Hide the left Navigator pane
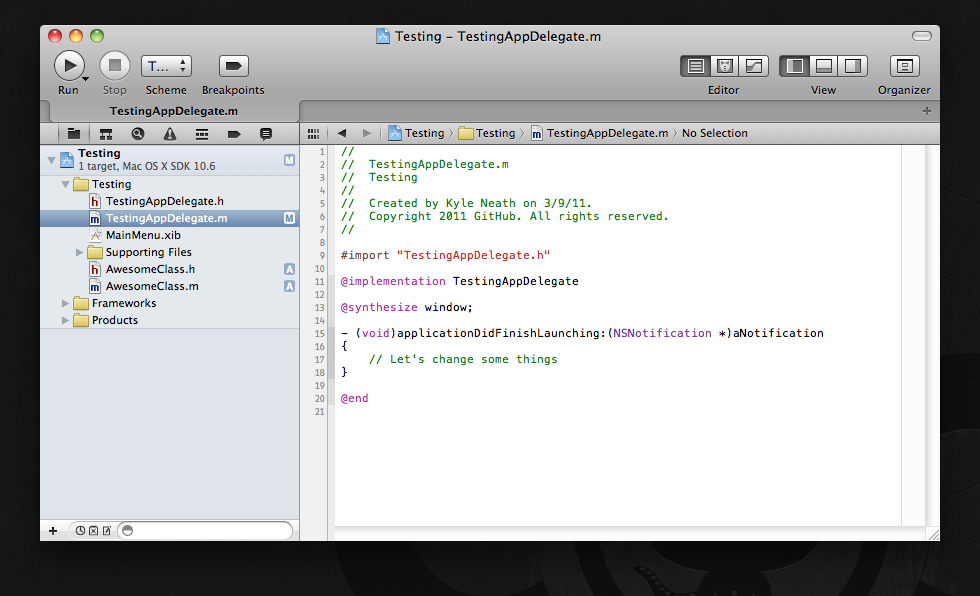 click(x=795, y=66)
